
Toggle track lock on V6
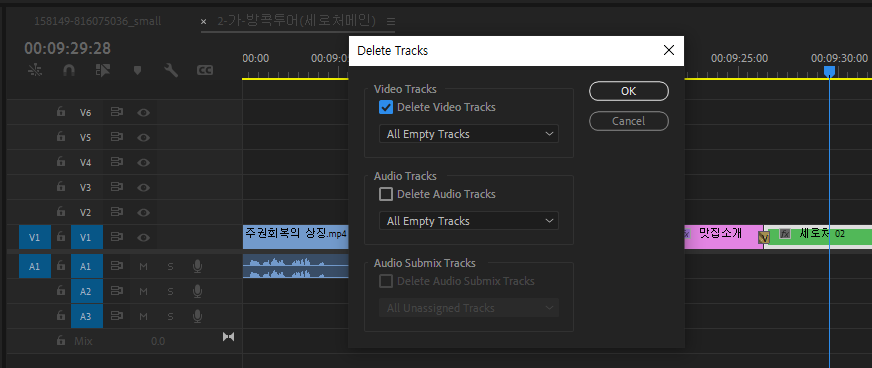pyautogui.click(x=61, y=112)
